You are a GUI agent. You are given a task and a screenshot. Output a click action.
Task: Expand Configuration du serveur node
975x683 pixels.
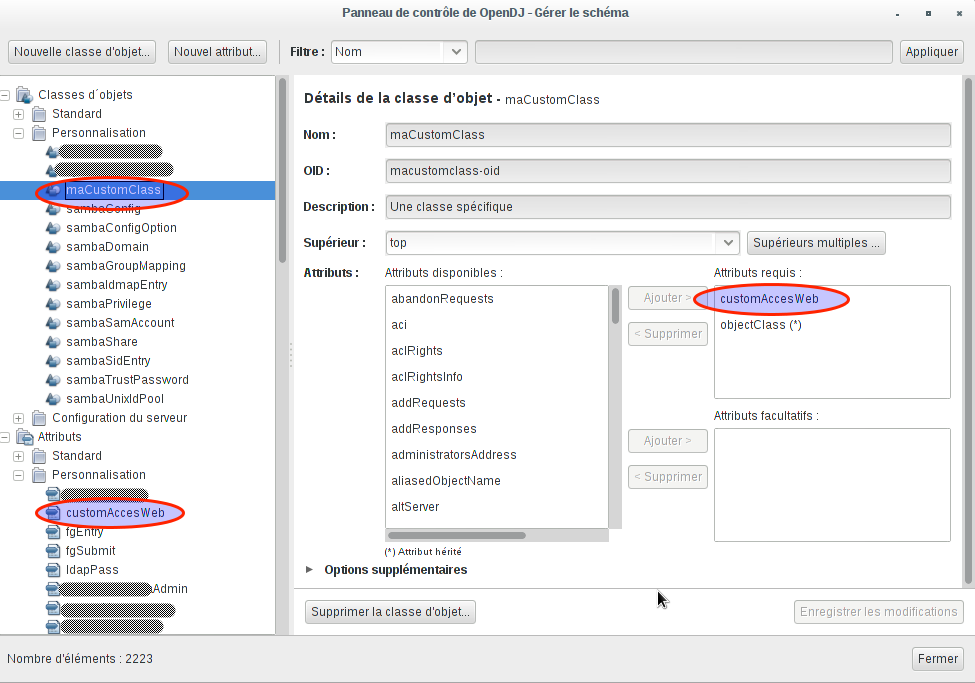tap(19, 419)
